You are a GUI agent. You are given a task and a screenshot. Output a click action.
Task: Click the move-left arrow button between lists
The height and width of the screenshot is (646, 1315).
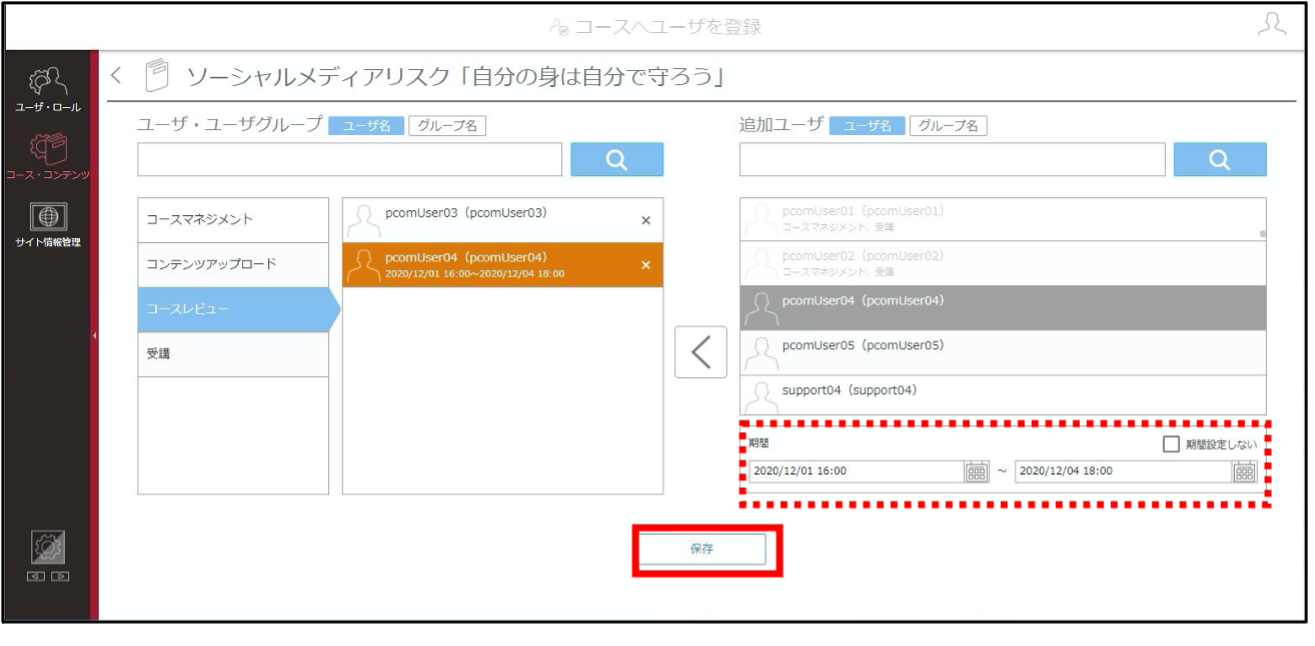[701, 352]
